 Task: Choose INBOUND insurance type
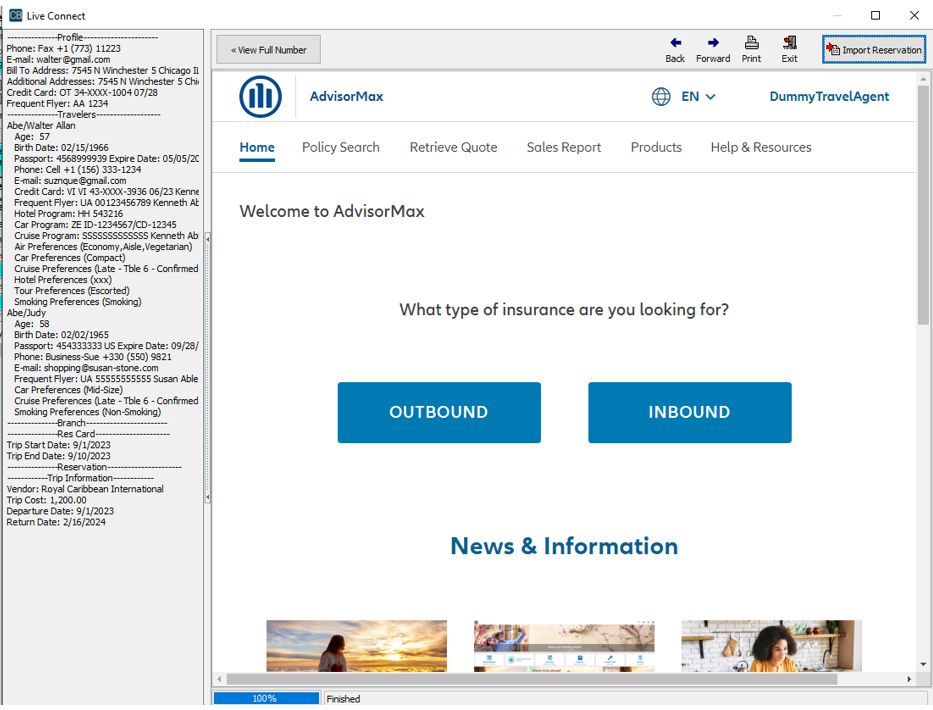(x=690, y=412)
